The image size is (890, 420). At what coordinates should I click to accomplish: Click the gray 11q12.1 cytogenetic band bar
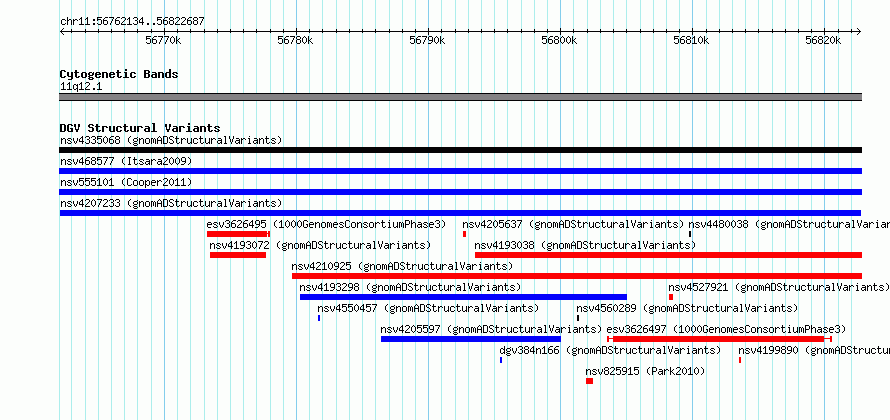click(x=460, y=97)
